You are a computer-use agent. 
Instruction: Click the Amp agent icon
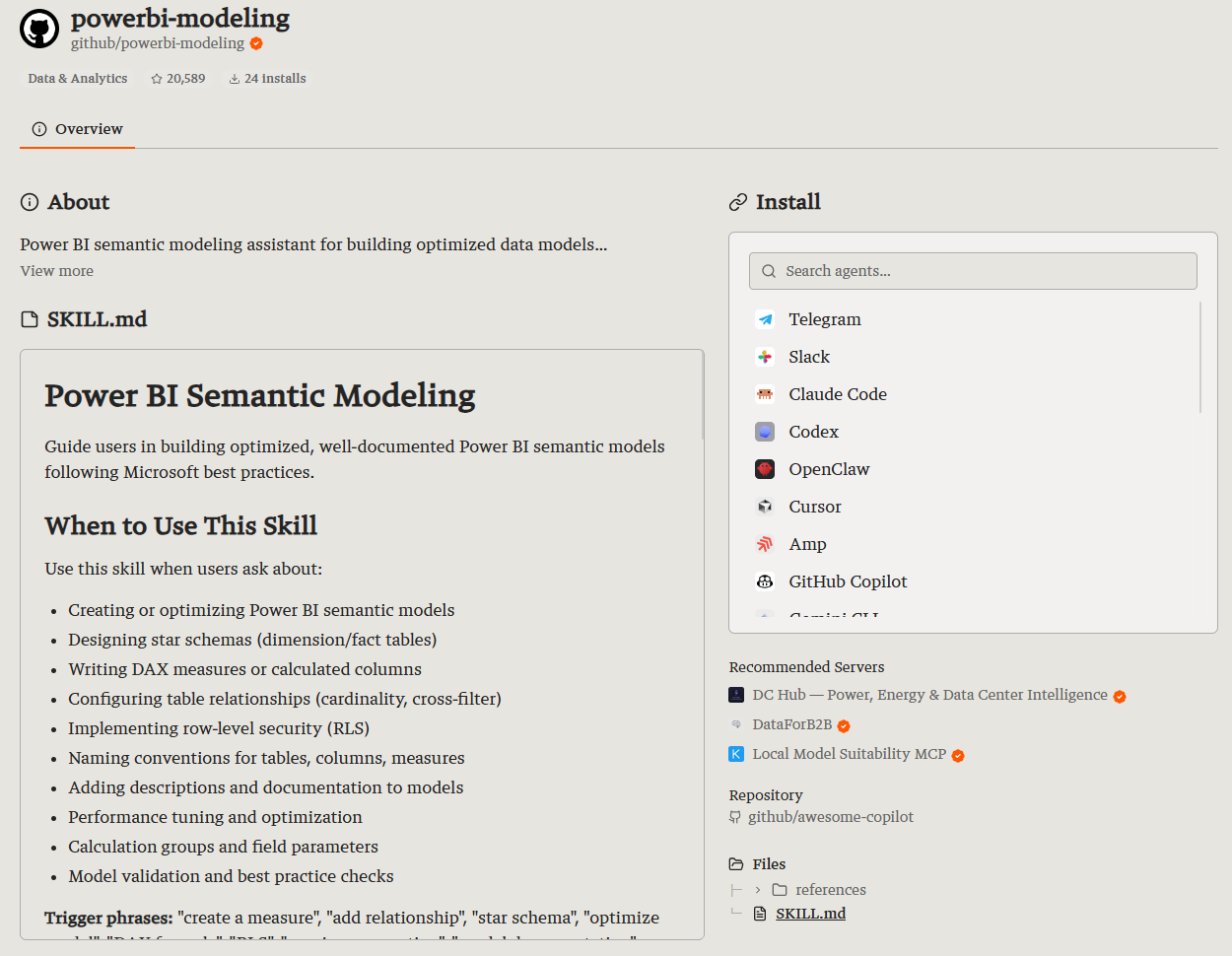click(x=765, y=544)
